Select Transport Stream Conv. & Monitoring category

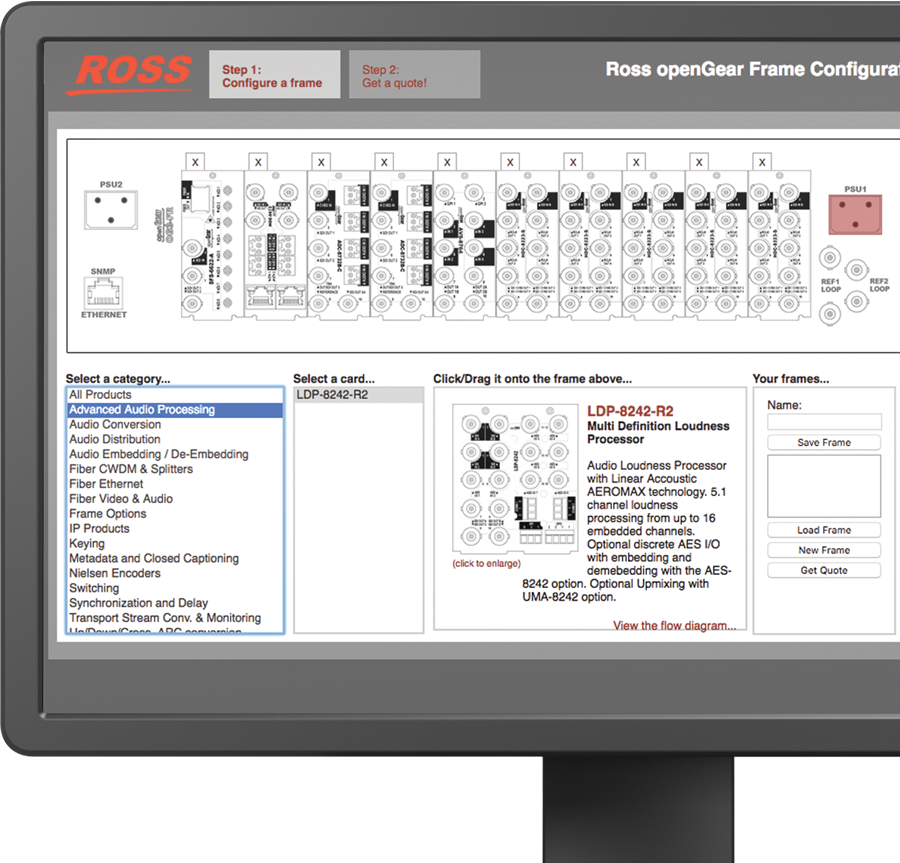click(x=175, y=619)
